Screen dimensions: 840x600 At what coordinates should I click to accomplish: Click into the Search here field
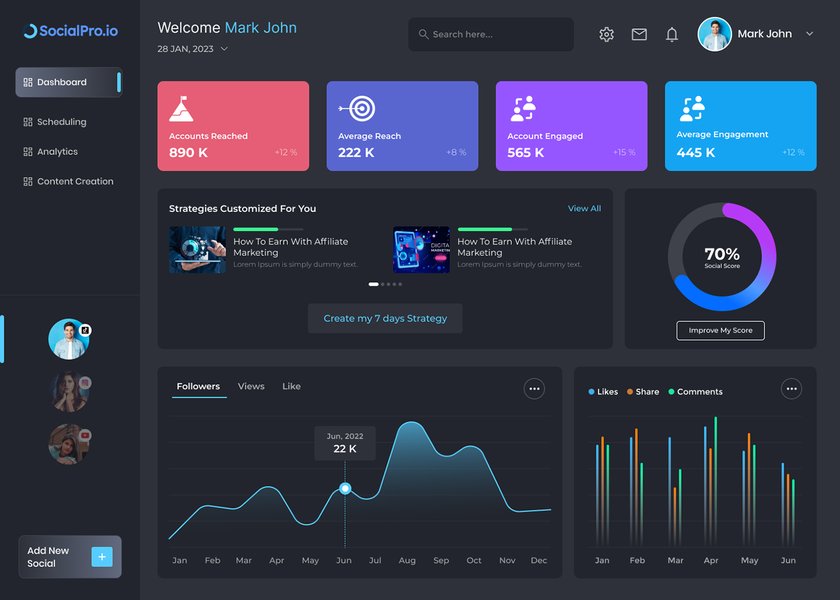point(491,34)
